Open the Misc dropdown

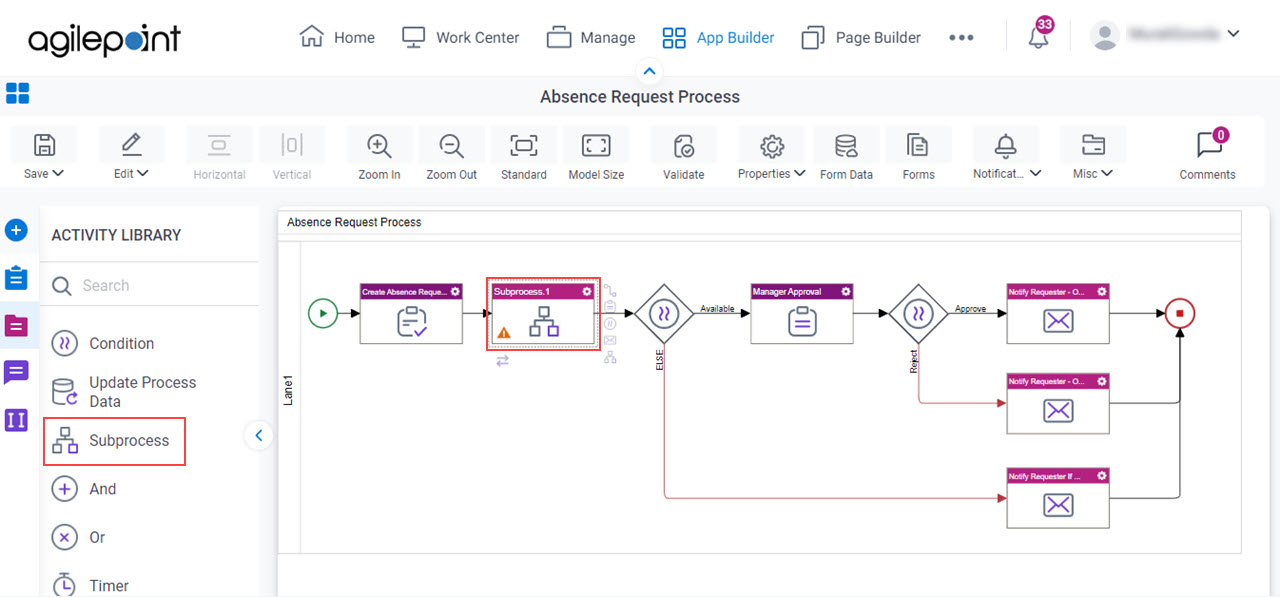1093,156
